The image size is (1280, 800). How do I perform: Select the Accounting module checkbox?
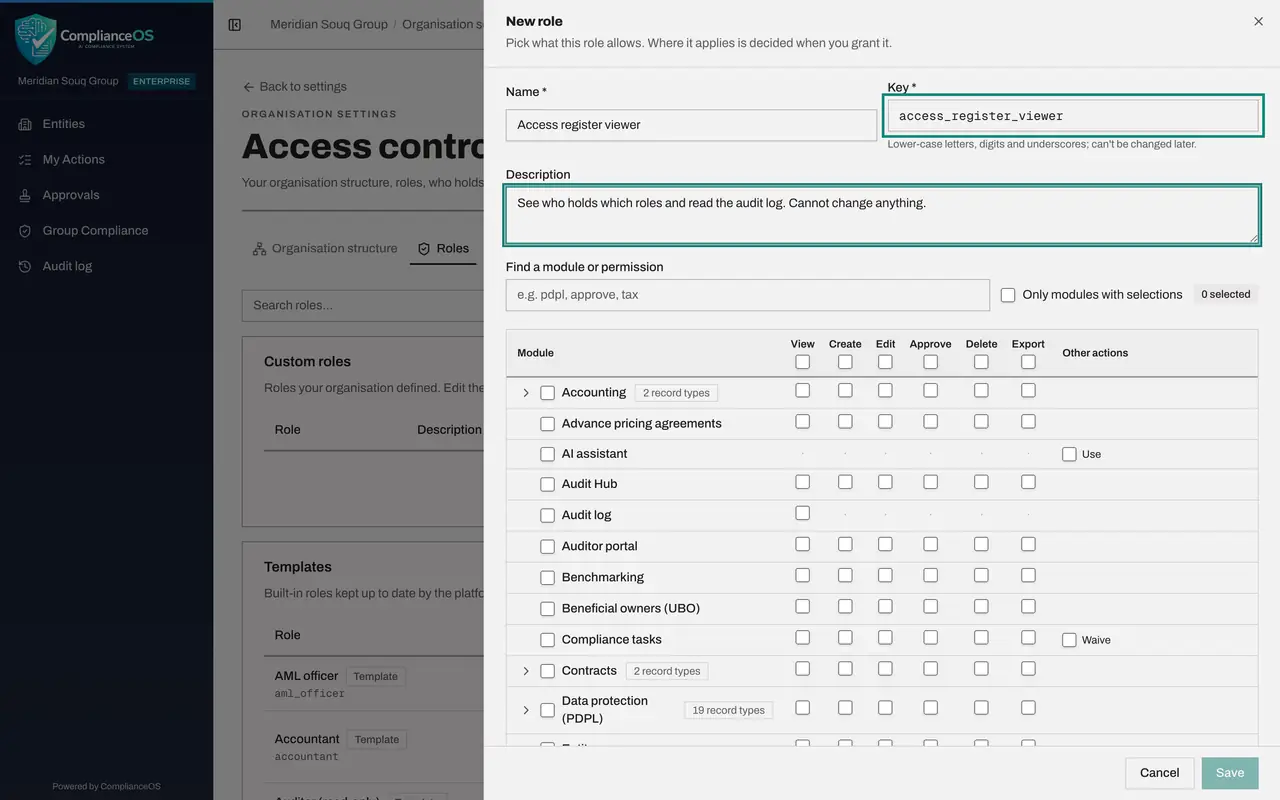point(547,393)
